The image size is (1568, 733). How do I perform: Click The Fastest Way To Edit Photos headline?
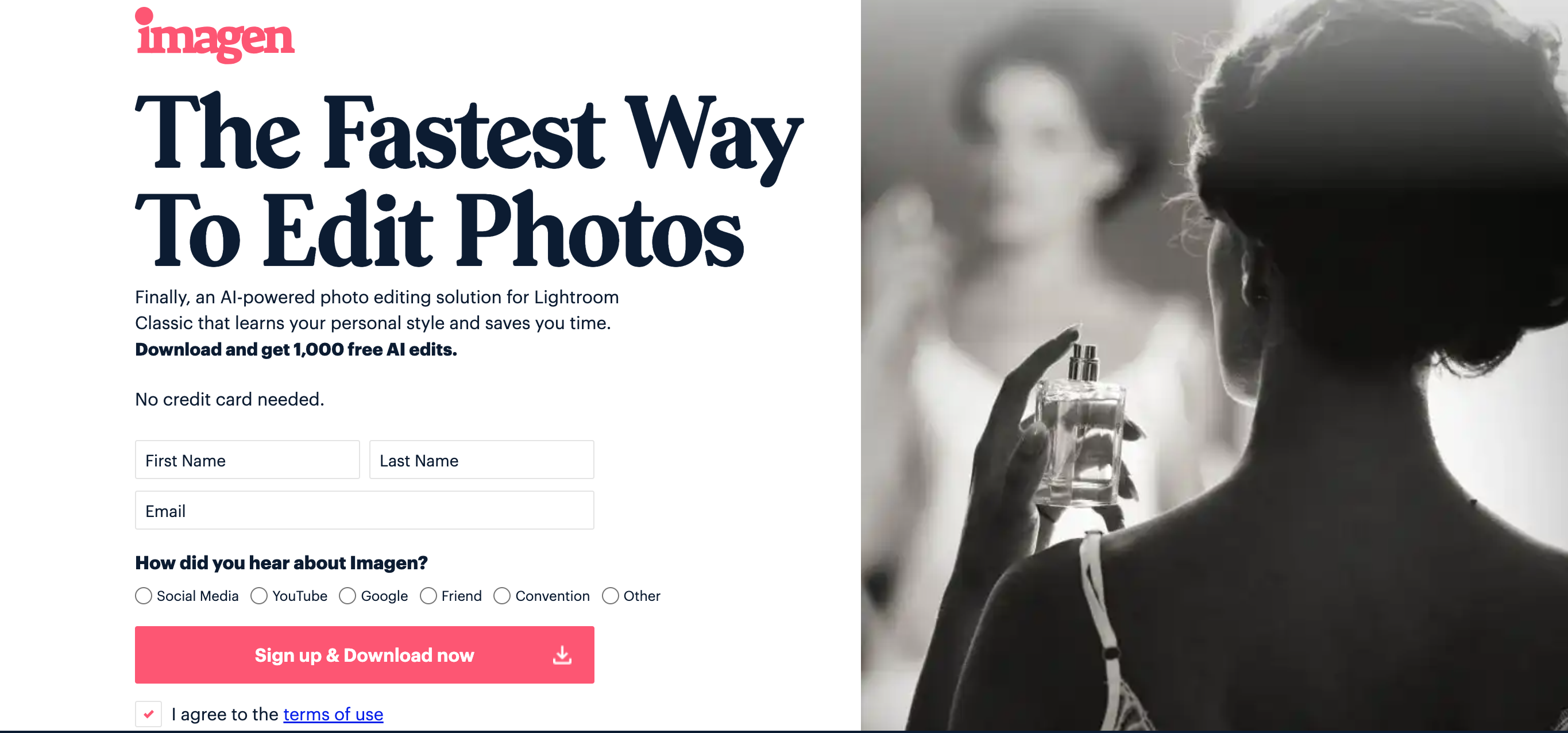(x=469, y=182)
